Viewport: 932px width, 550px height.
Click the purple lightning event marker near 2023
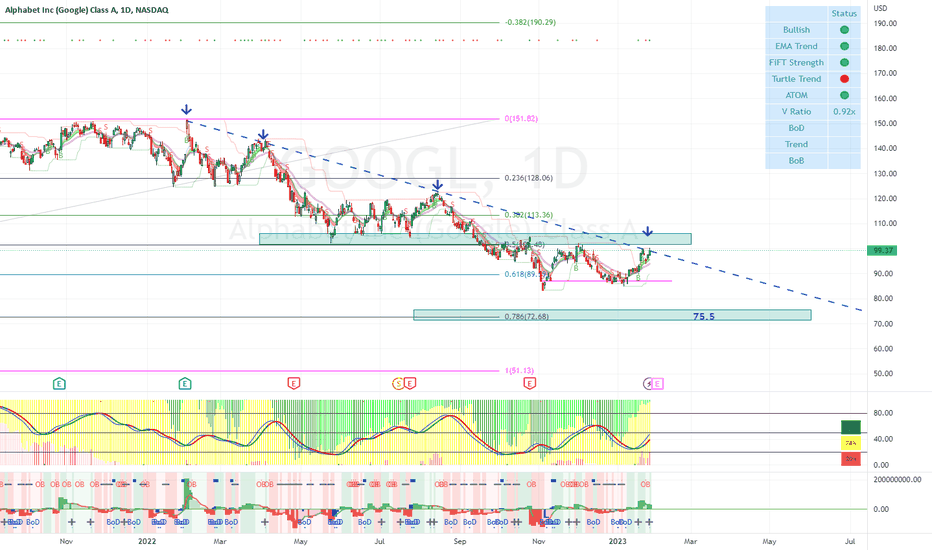[648, 384]
